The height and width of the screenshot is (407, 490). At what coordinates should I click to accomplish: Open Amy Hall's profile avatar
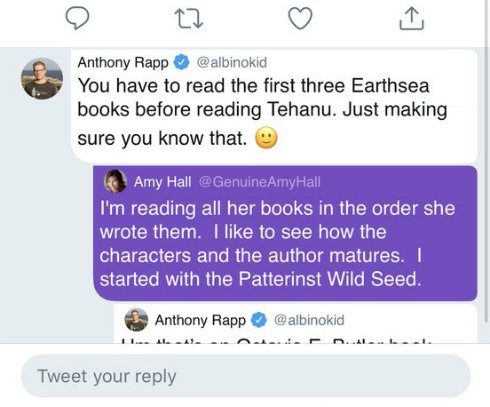point(115,181)
